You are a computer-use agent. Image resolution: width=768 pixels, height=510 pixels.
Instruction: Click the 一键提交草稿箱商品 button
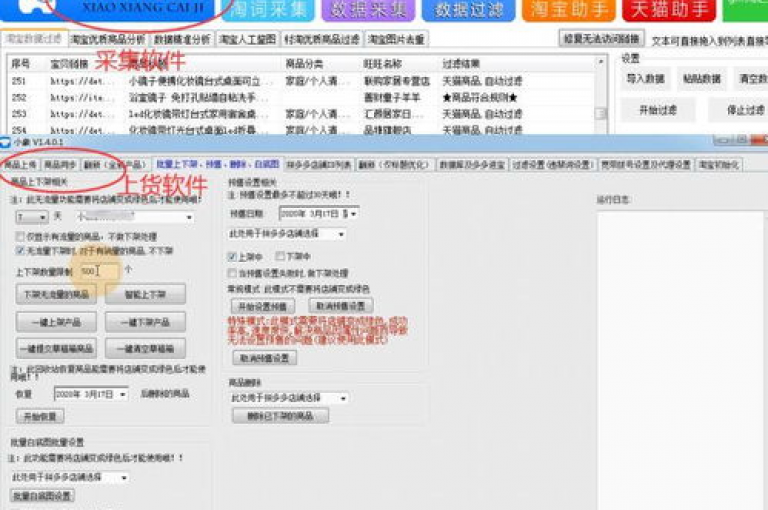(x=56, y=348)
